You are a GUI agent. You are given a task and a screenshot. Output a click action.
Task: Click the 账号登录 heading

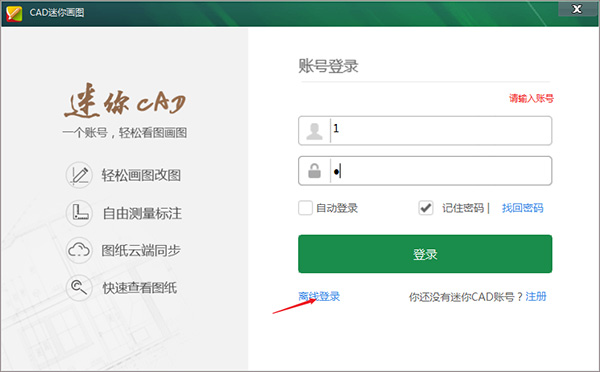click(328, 66)
